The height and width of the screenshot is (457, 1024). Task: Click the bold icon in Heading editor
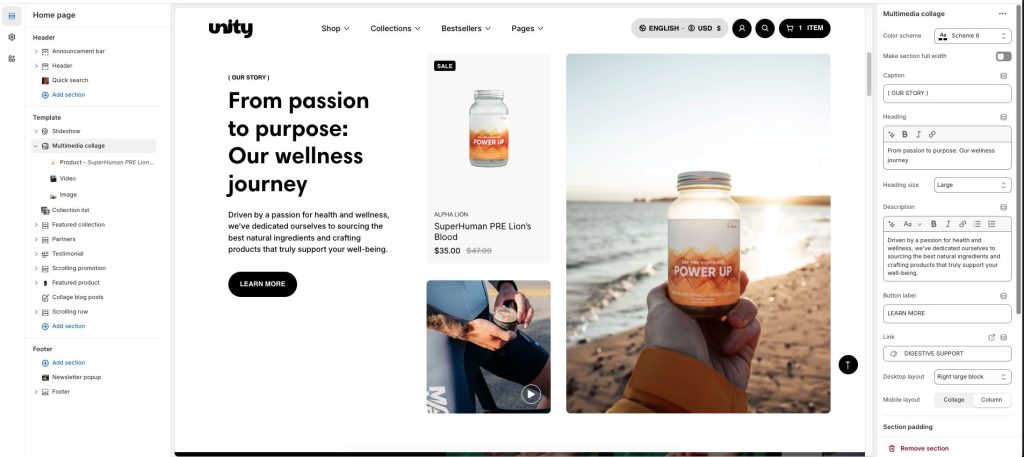tap(904, 134)
